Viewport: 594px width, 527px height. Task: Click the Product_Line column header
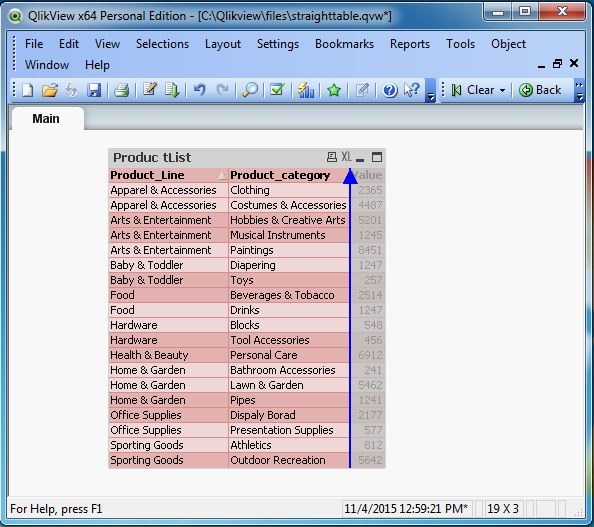click(168, 175)
